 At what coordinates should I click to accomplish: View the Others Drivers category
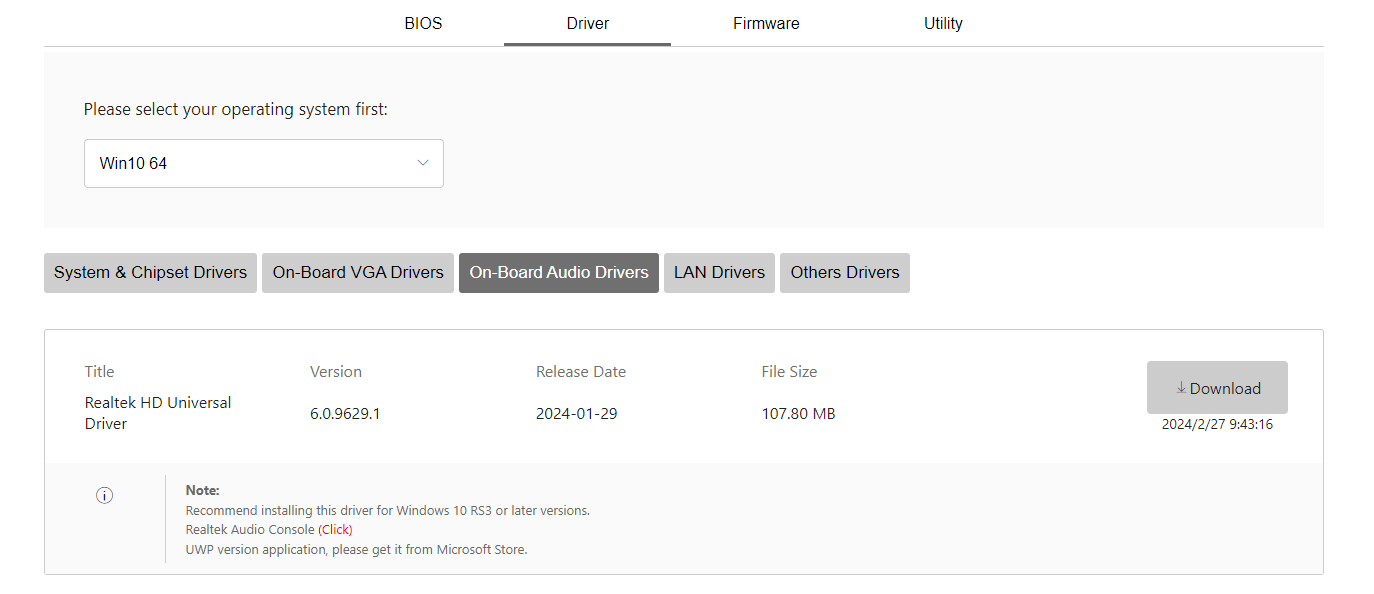[x=845, y=273]
